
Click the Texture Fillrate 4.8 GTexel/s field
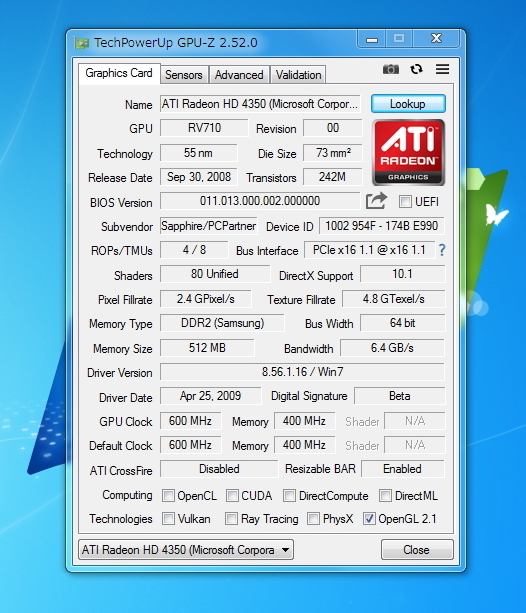(393, 299)
